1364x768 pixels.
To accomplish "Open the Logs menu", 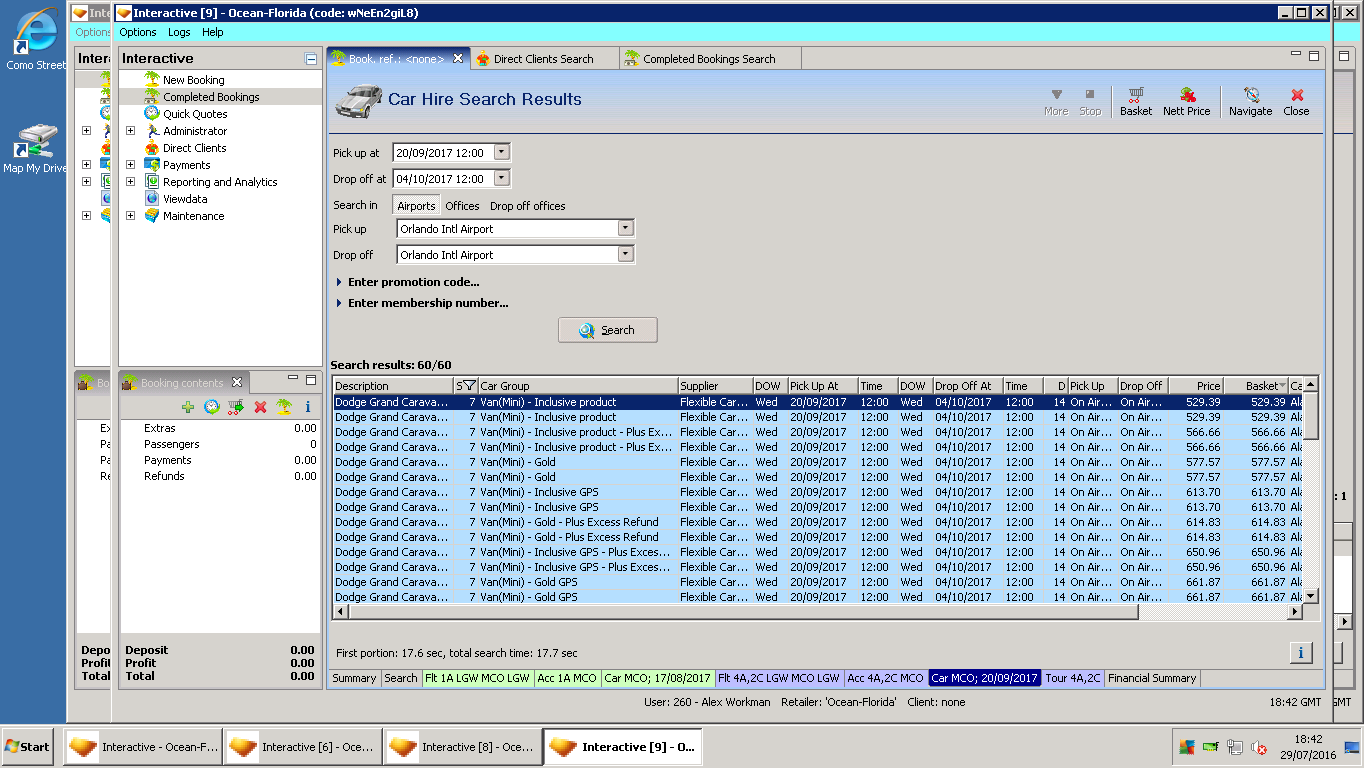I will (x=179, y=32).
